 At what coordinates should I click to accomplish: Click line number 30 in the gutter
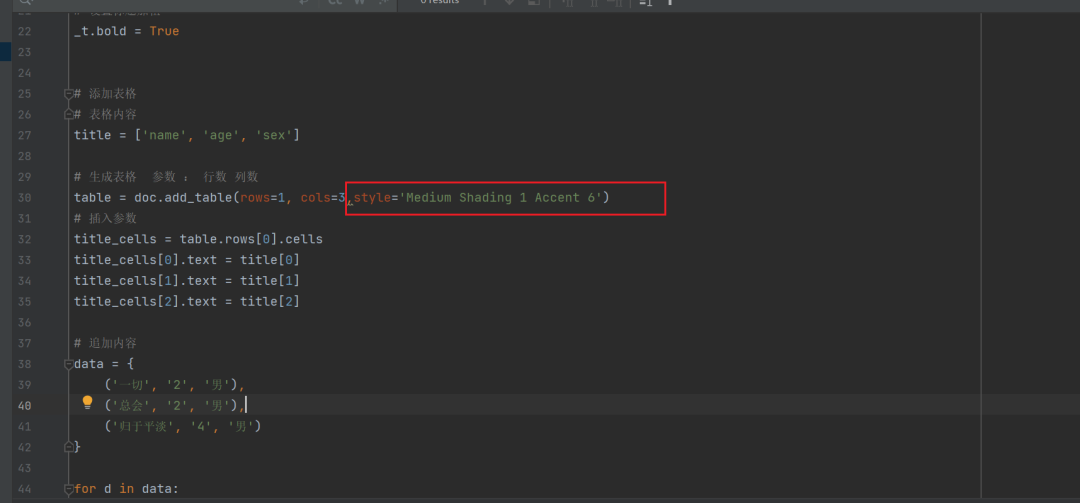click(25, 198)
